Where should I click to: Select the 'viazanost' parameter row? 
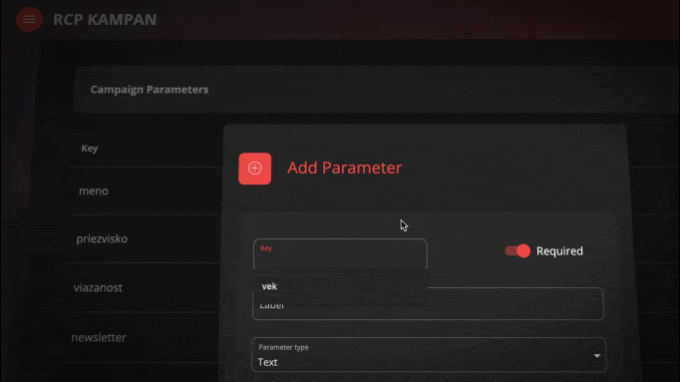[98, 287]
